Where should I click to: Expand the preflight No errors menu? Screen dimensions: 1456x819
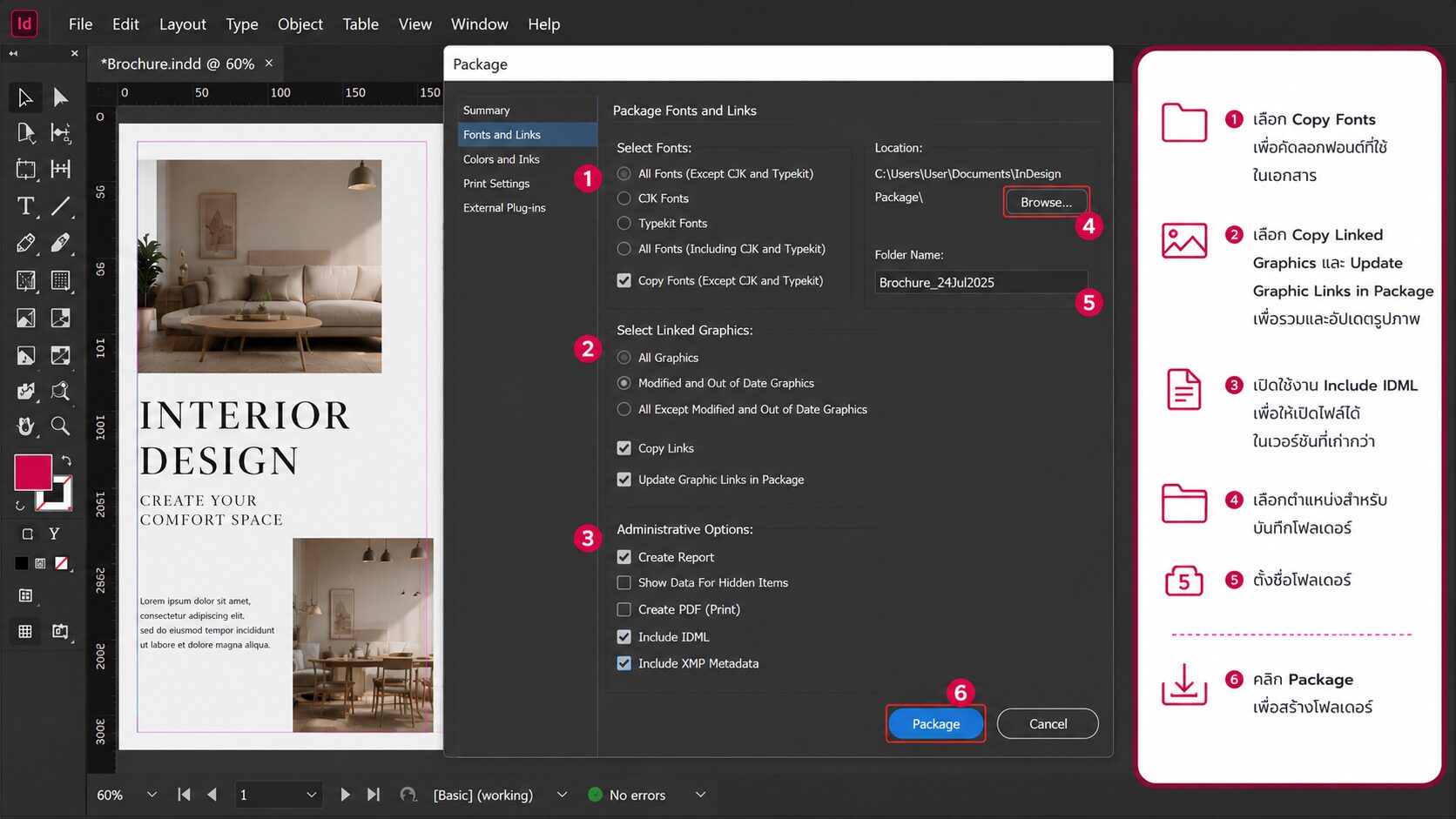700,795
